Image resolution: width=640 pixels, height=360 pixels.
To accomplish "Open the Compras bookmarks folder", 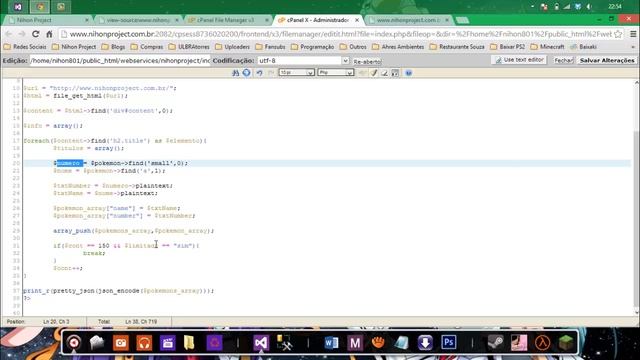I will pyautogui.click(x=147, y=47).
